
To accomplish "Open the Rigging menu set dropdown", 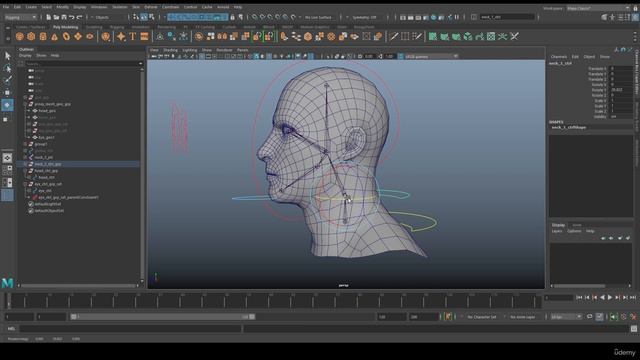I will click(x=20, y=17).
